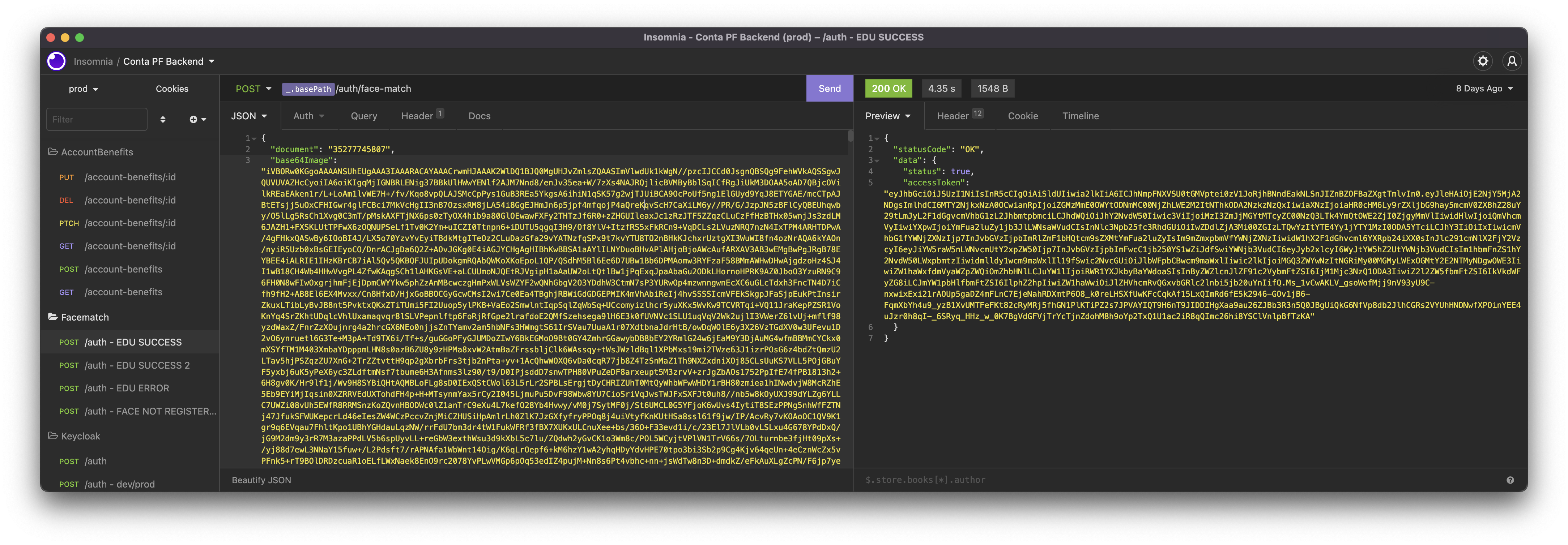
Task: Switch to the Query tab
Action: point(363,116)
